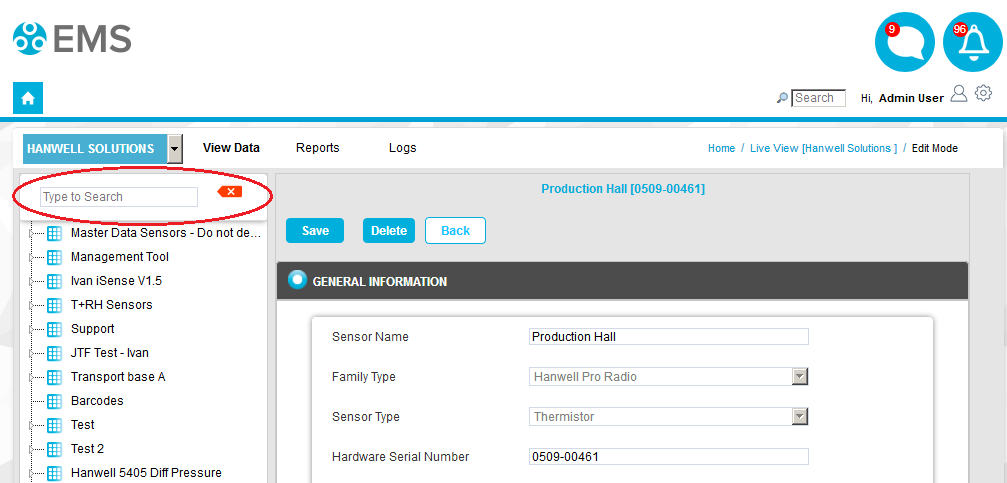Click the Management Tool grid icon
The width and height of the screenshot is (1007, 483).
tap(55, 257)
